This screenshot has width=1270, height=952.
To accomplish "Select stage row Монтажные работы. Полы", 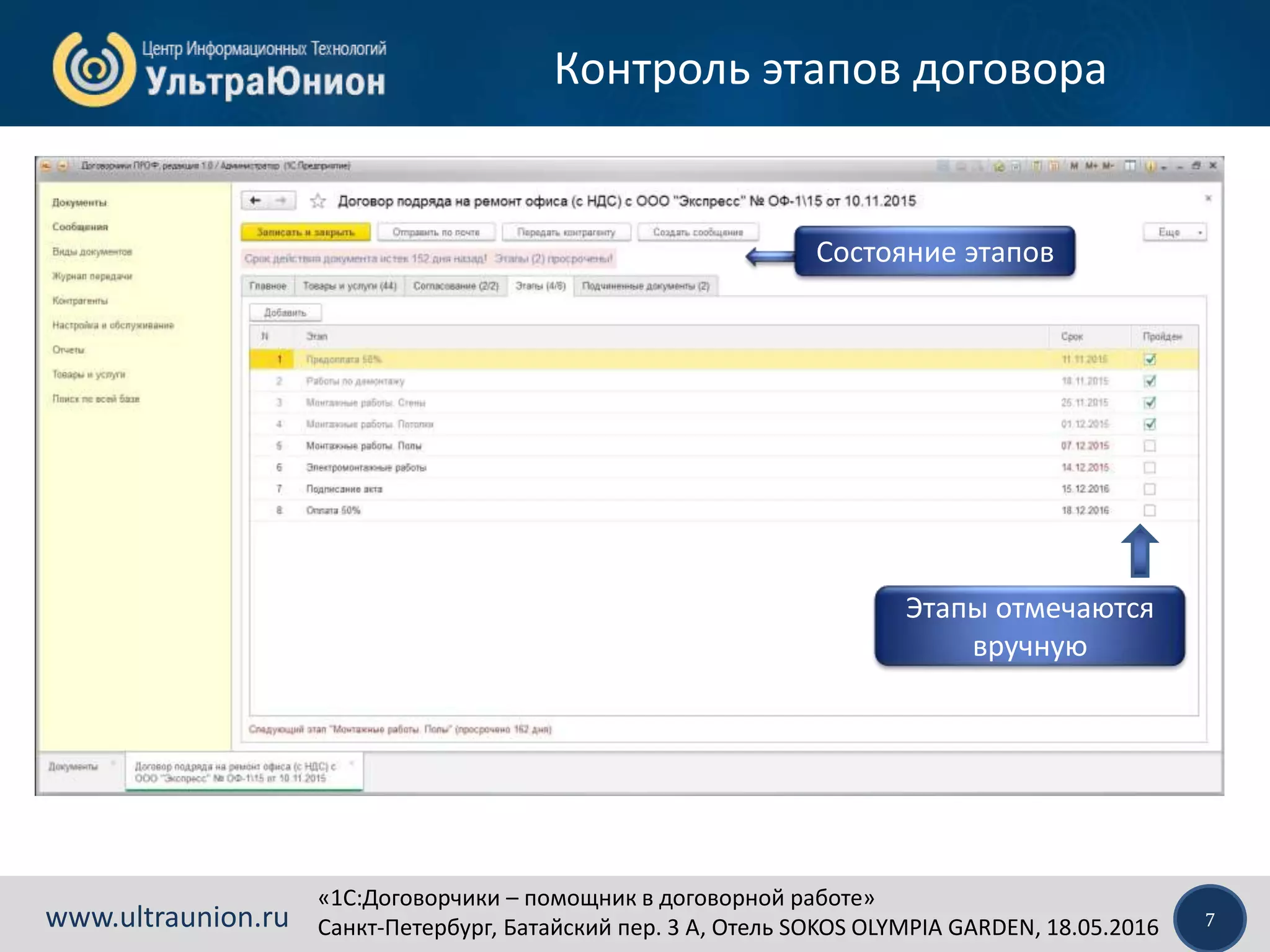I will point(724,446).
